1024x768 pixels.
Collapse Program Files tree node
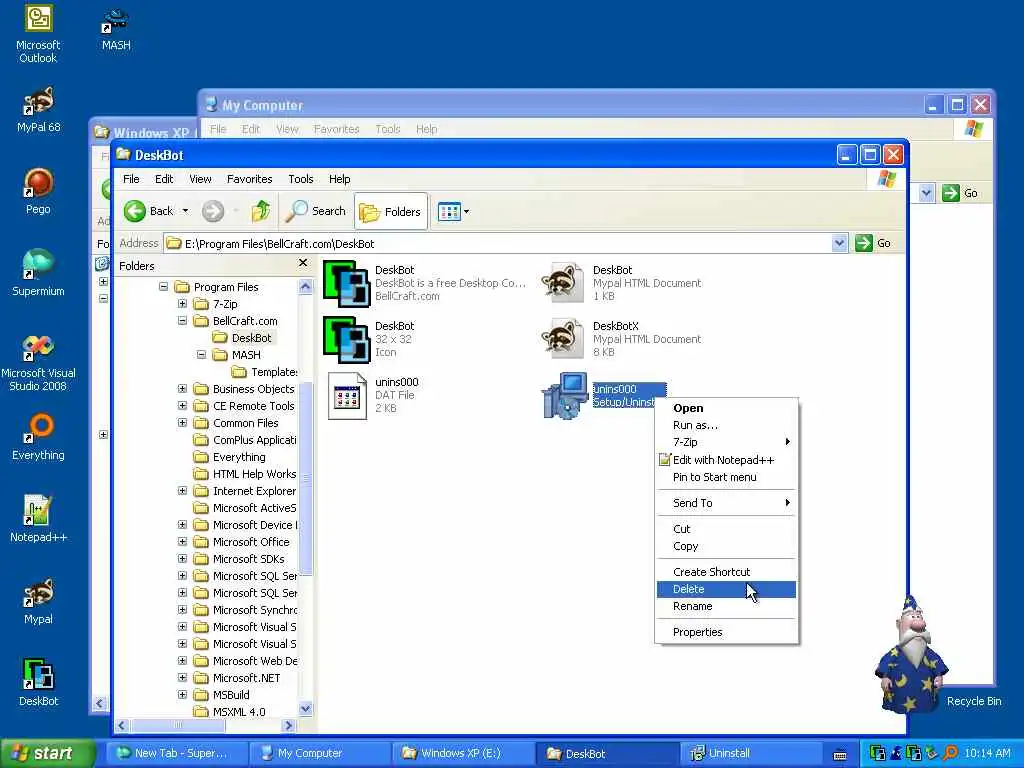(163, 287)
